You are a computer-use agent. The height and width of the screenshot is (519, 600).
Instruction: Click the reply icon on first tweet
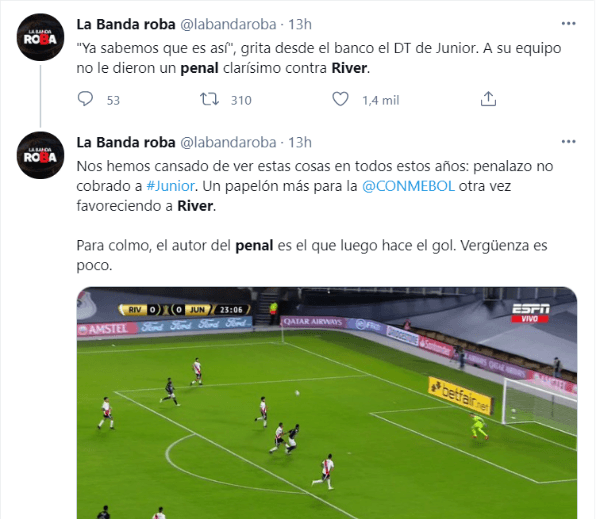pos(85,99)
